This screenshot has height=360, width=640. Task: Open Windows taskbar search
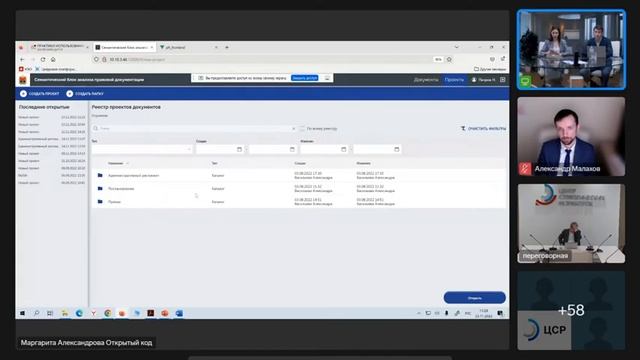(x=36, y=313)
